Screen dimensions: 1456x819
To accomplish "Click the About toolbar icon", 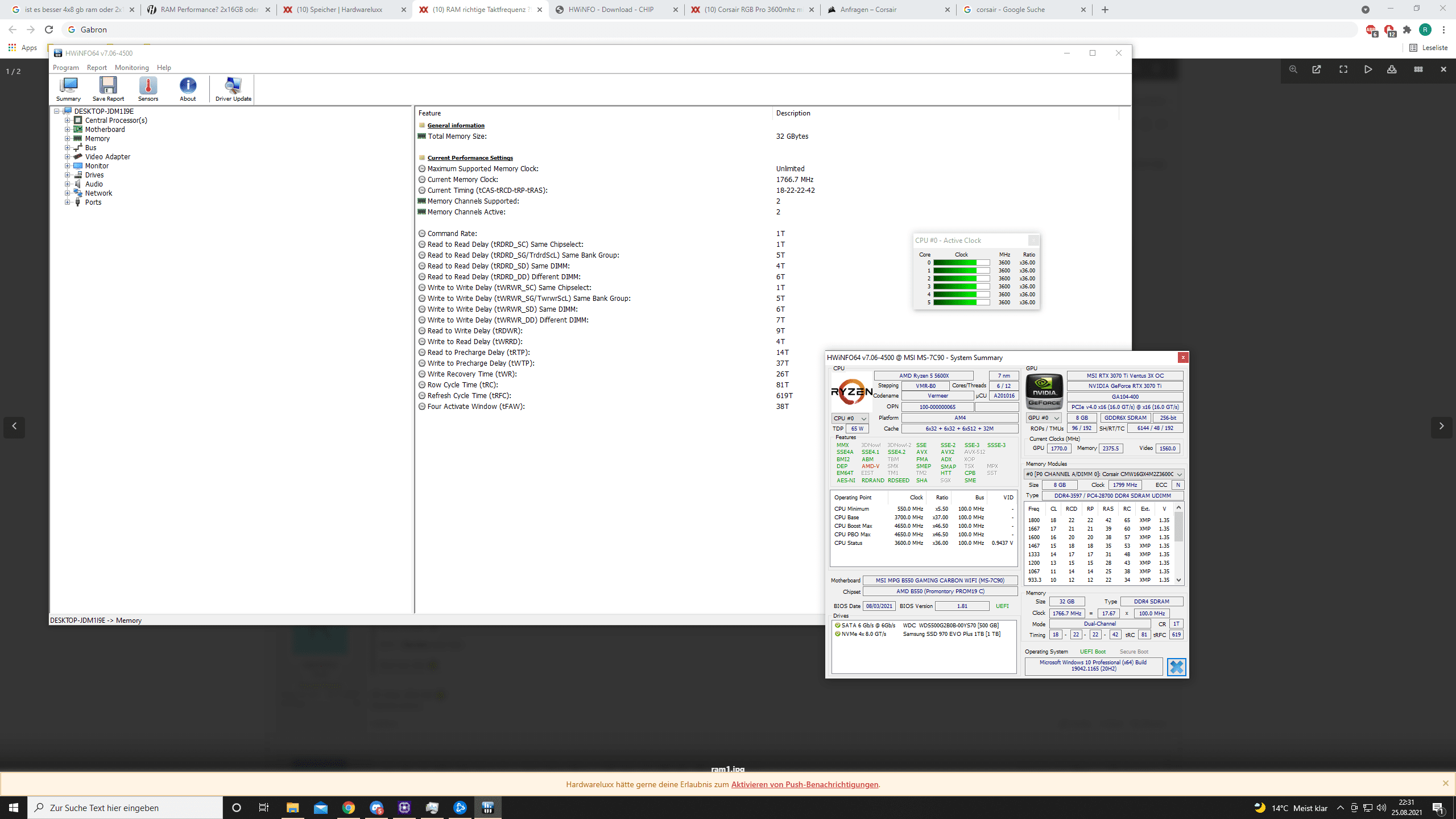I will [x=188, y=89].
